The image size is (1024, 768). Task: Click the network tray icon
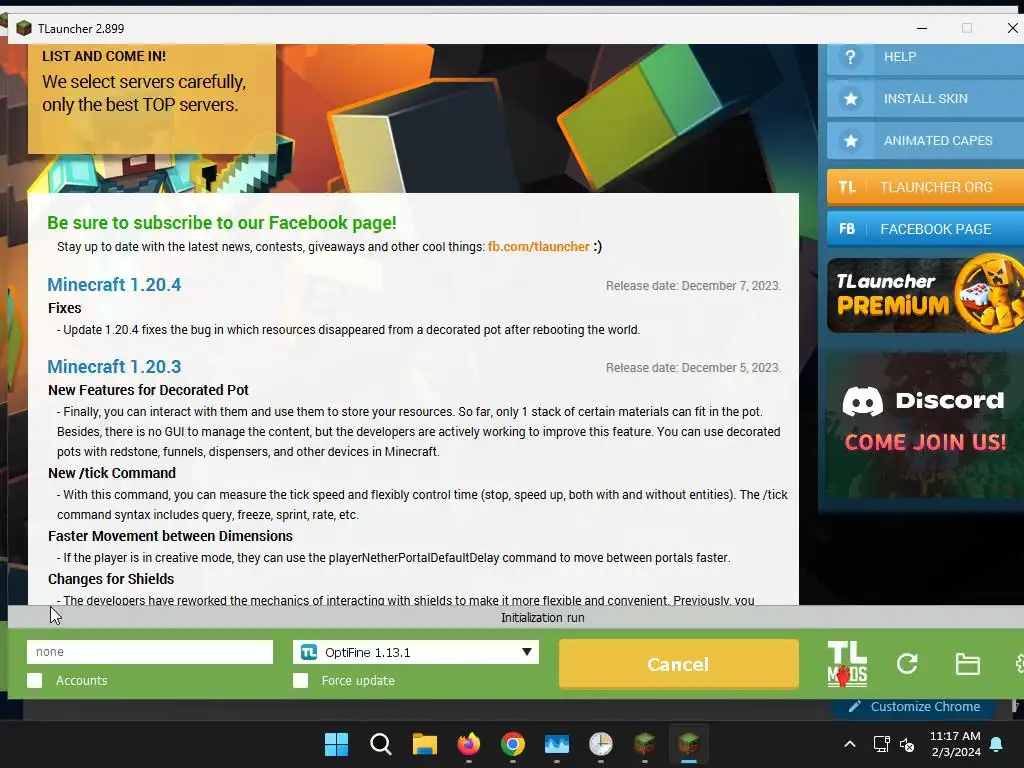point(882,744)
